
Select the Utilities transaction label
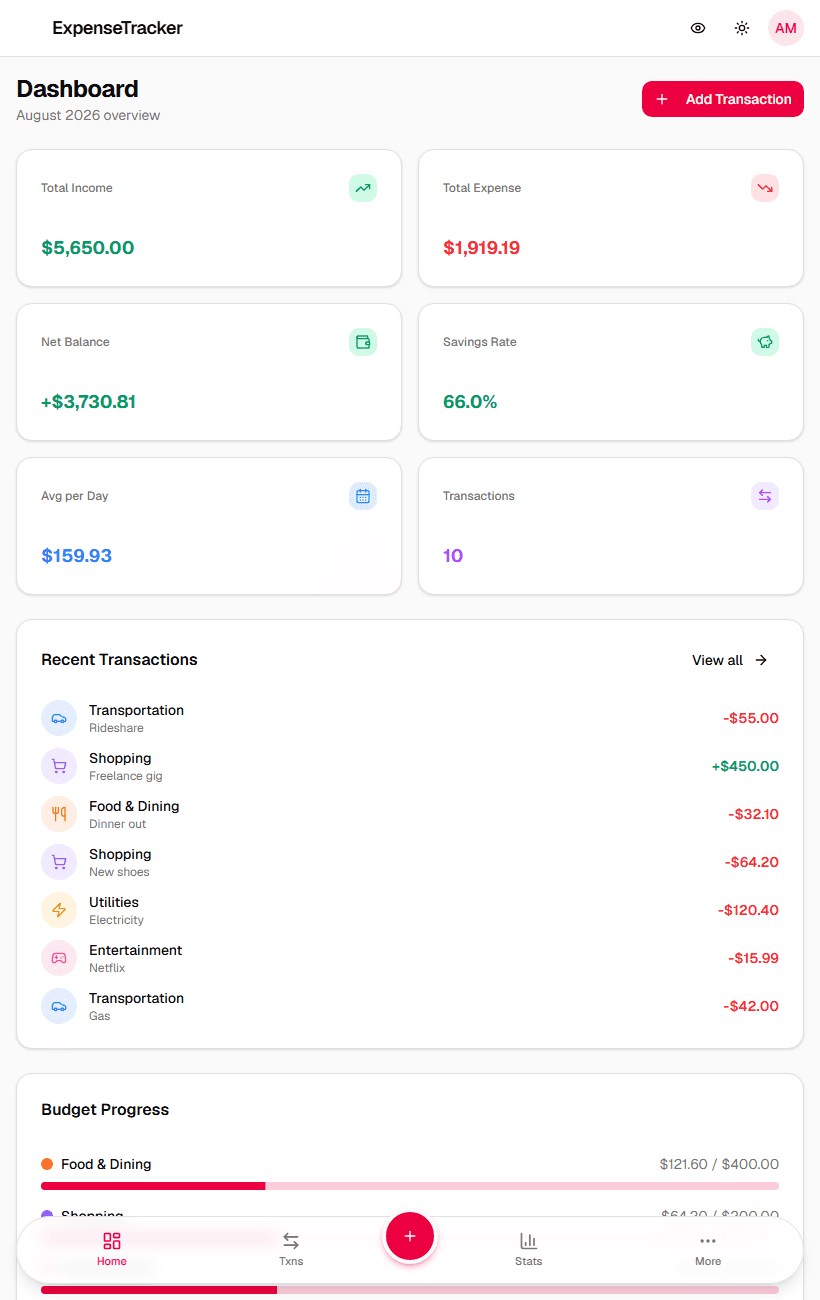[114, 902]
